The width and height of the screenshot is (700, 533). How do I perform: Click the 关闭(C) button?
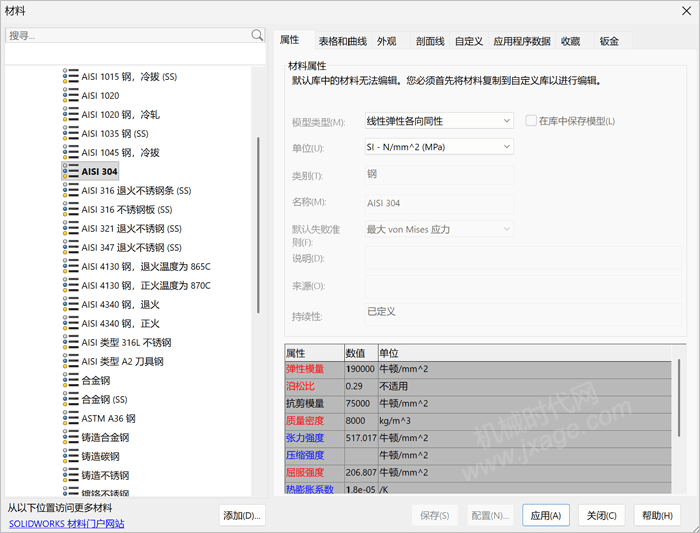point(601,516)
